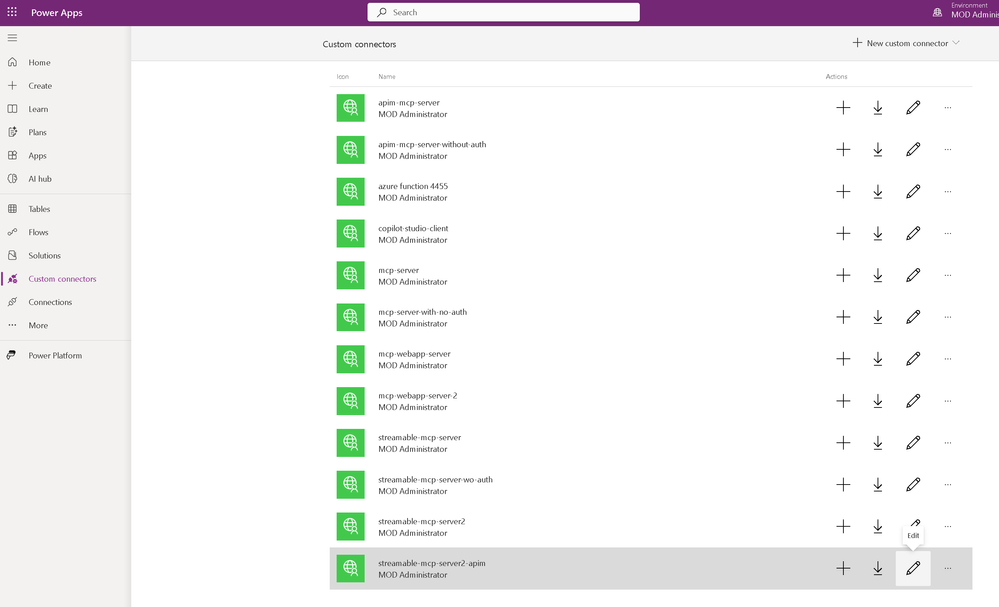Edit streamable-mcp-server-wo-auth connector
This screenshot has width=999, height=607.
pos(913,485)
